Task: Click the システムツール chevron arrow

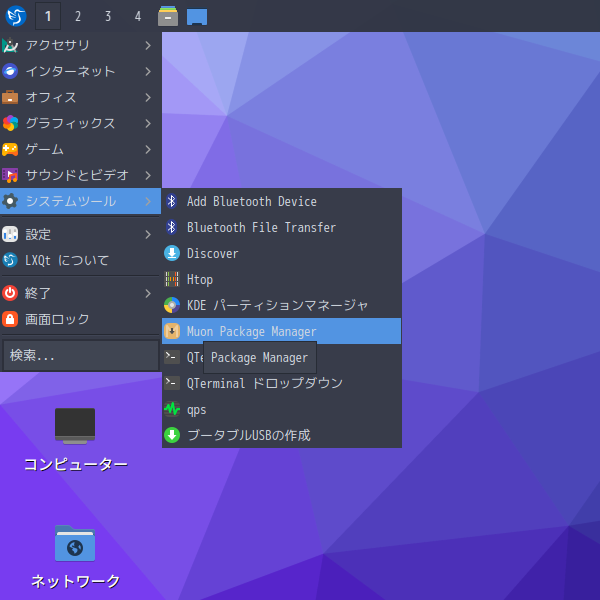Action: pyautogui.click(x=148, y=201)
